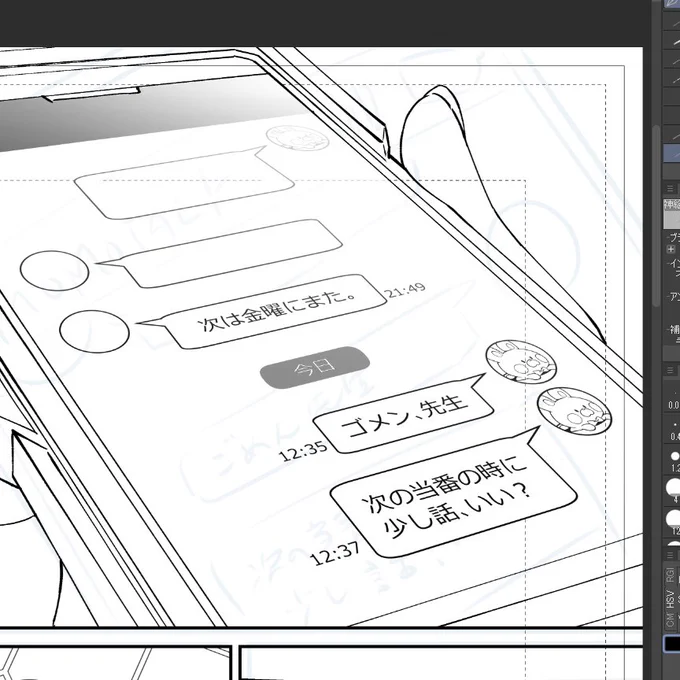Click the brush stroke preview thumbnail

point(672,214)
